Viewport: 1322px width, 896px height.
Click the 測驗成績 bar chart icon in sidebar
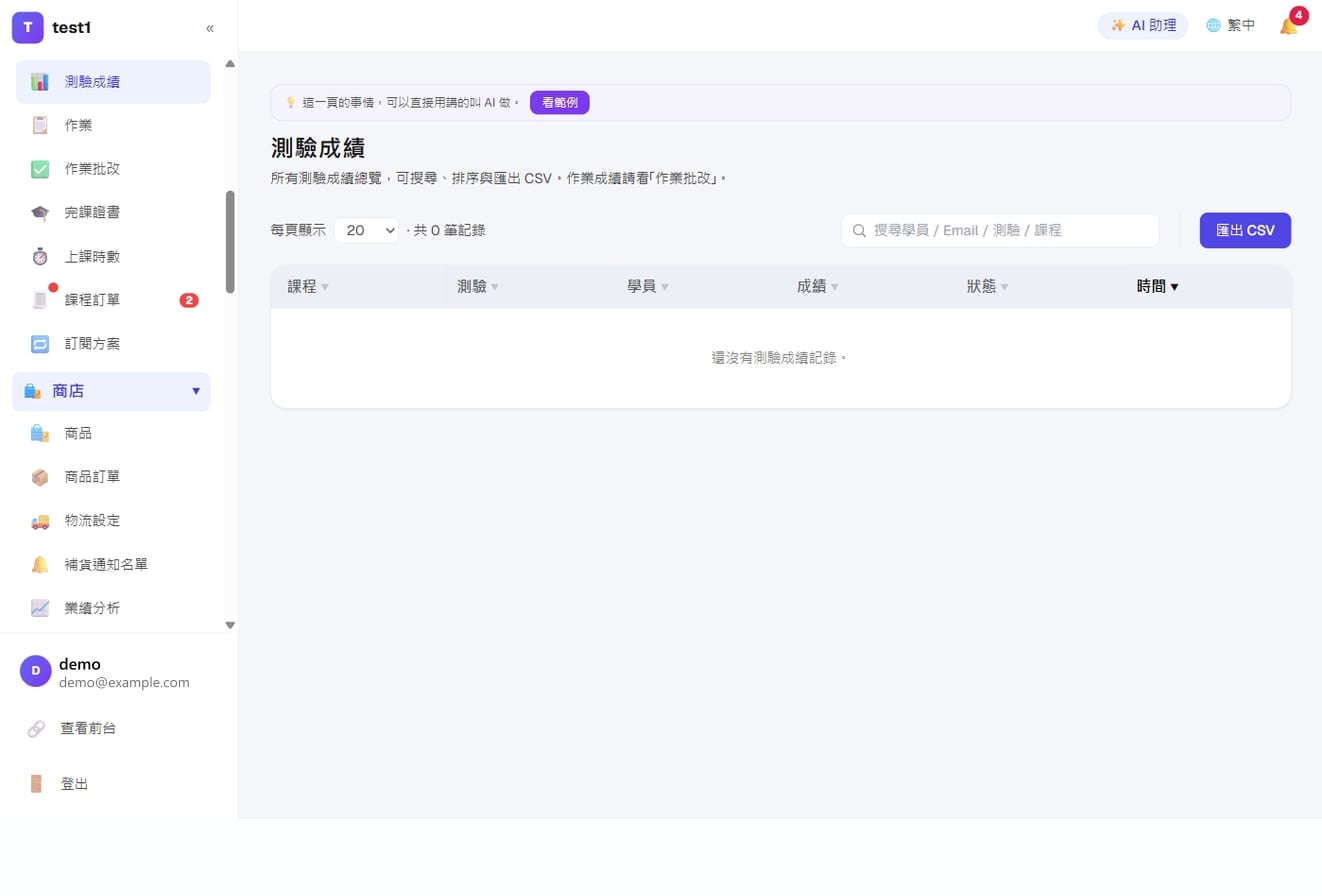tap(40, 82)
